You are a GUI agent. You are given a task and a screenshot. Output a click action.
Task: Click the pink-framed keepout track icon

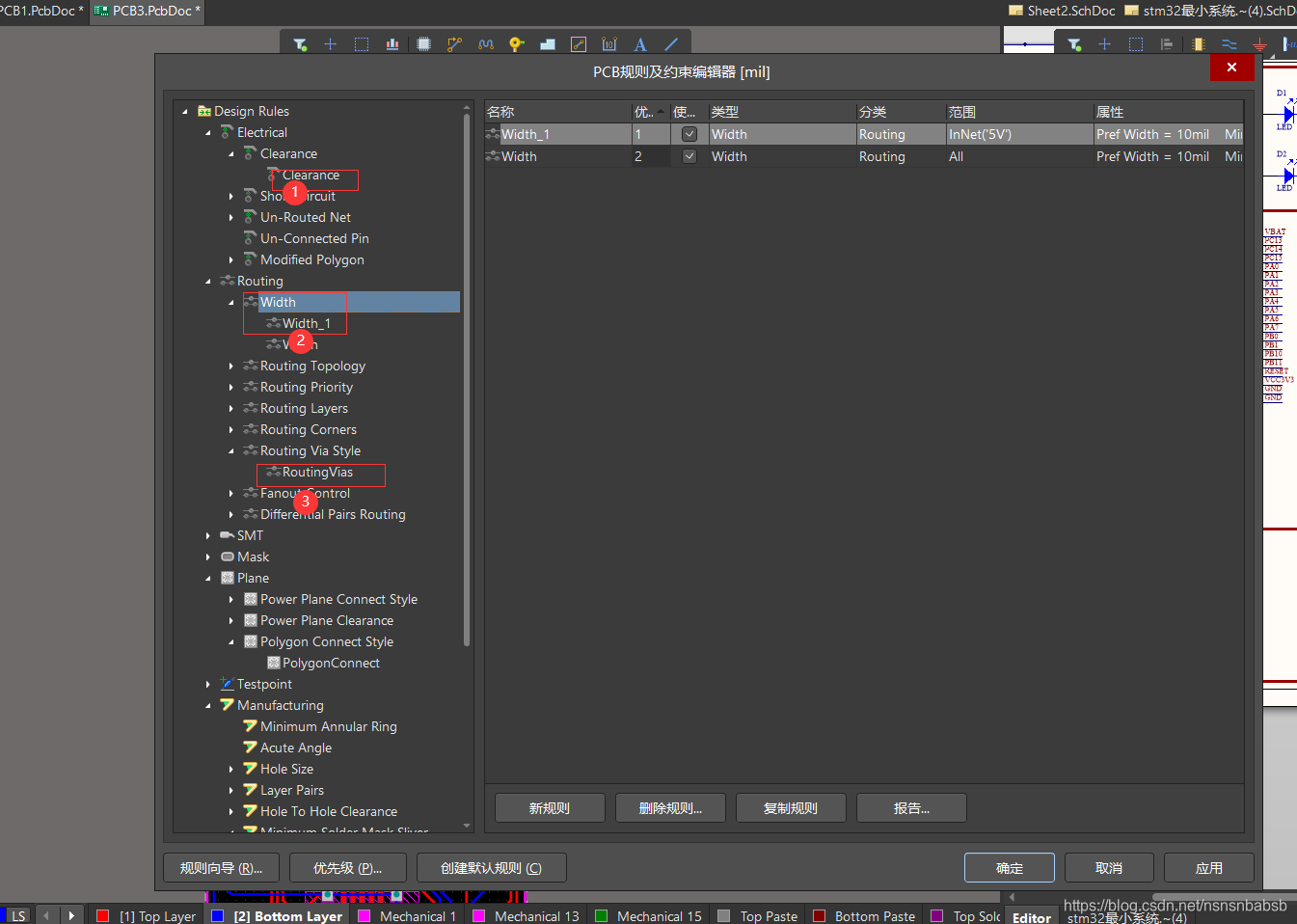(x=579, y=44)
